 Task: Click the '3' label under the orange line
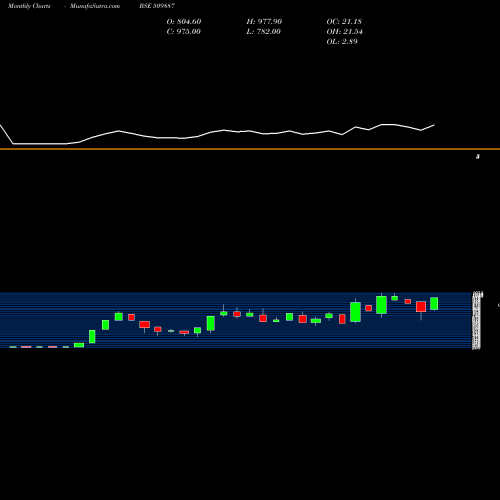pos(478,156)
